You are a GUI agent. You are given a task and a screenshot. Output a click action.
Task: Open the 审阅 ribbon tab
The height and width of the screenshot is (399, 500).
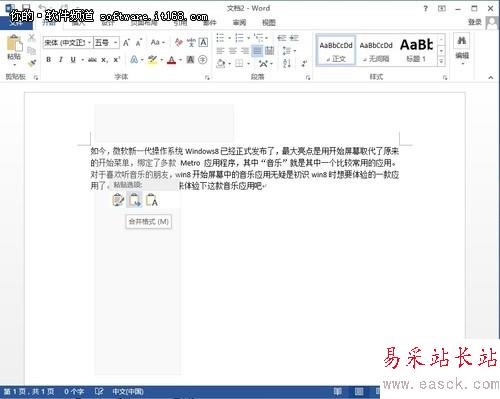239,23
